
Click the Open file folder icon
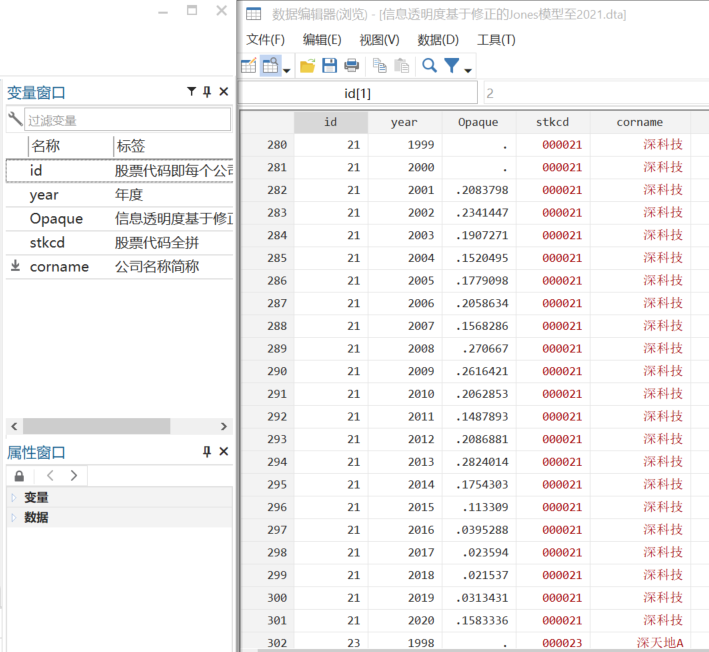pyautogui.click(x=307, y=66)
